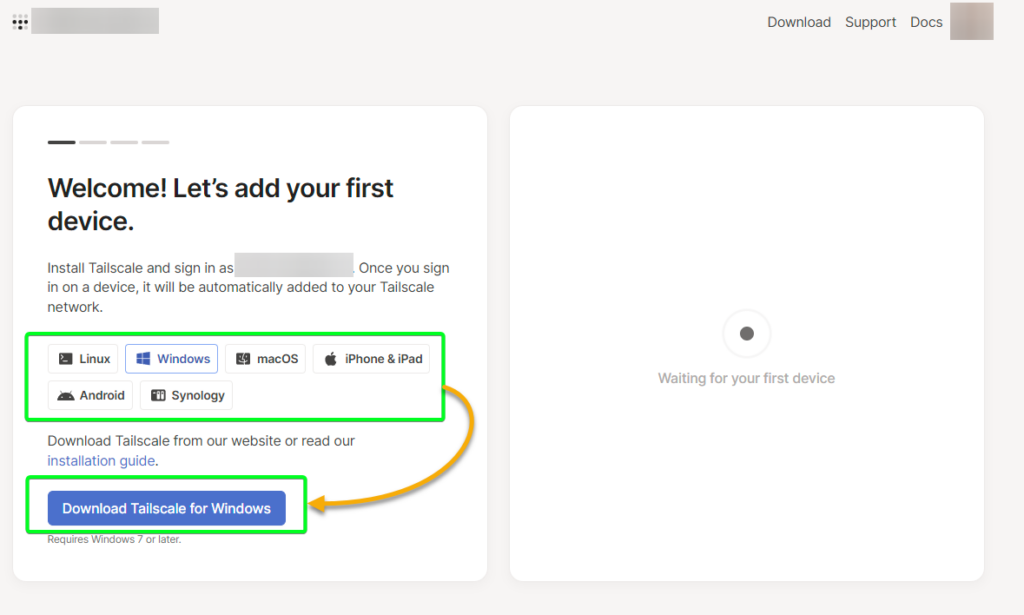This screenshot has width=1024, height=615.
Task: Select the Synology platform option
Action: point(186,395)
